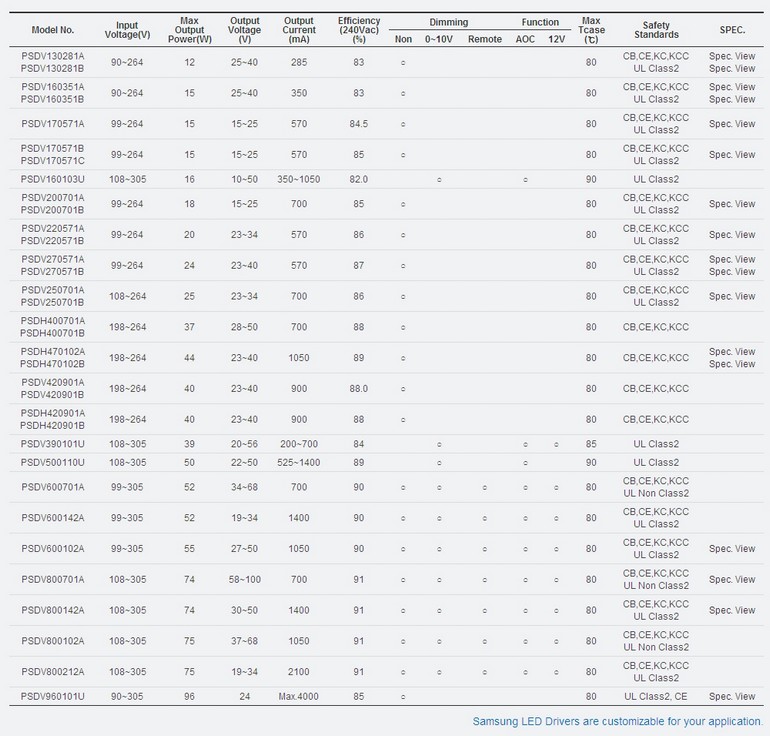Click Spec. View for PSDV800142A
The image size is (770, 736).
tap(732, 610)
